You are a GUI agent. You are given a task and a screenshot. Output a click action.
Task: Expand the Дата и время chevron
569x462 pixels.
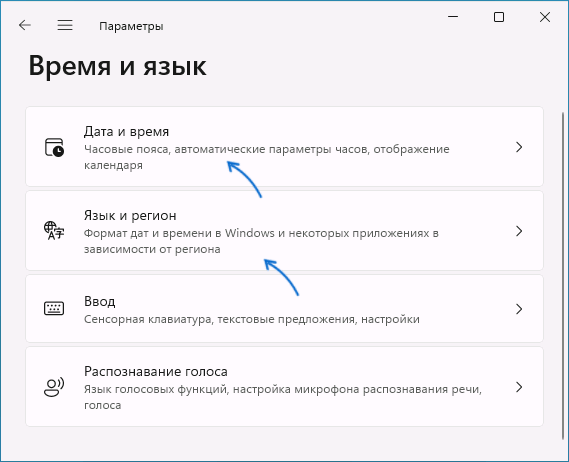coord(519,147)
